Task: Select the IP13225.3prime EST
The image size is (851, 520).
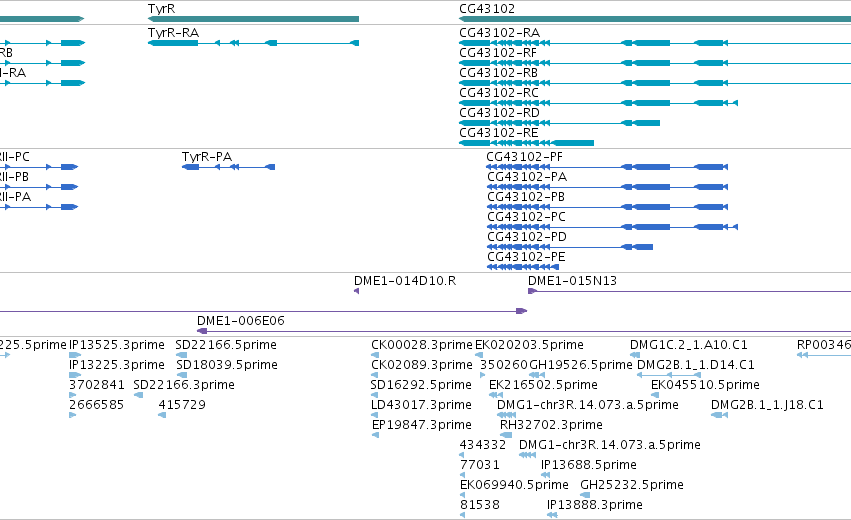Action: [117, 365]
